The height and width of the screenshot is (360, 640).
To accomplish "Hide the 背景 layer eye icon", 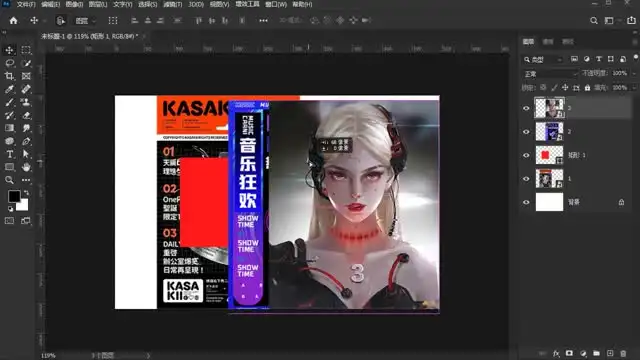I will click(526, 202).
